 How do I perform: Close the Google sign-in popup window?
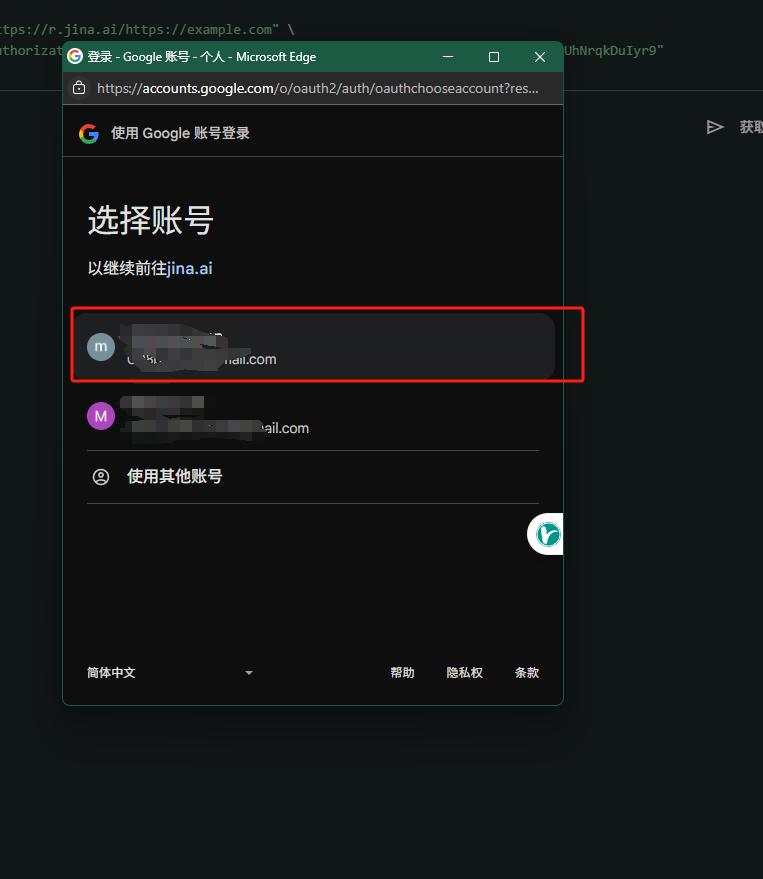pyautogui.click(x=540, y=57)
